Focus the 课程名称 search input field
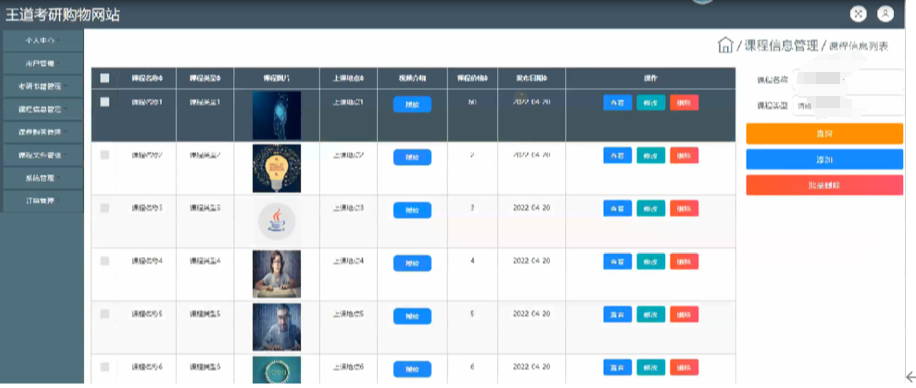 (x=848, y=79)
